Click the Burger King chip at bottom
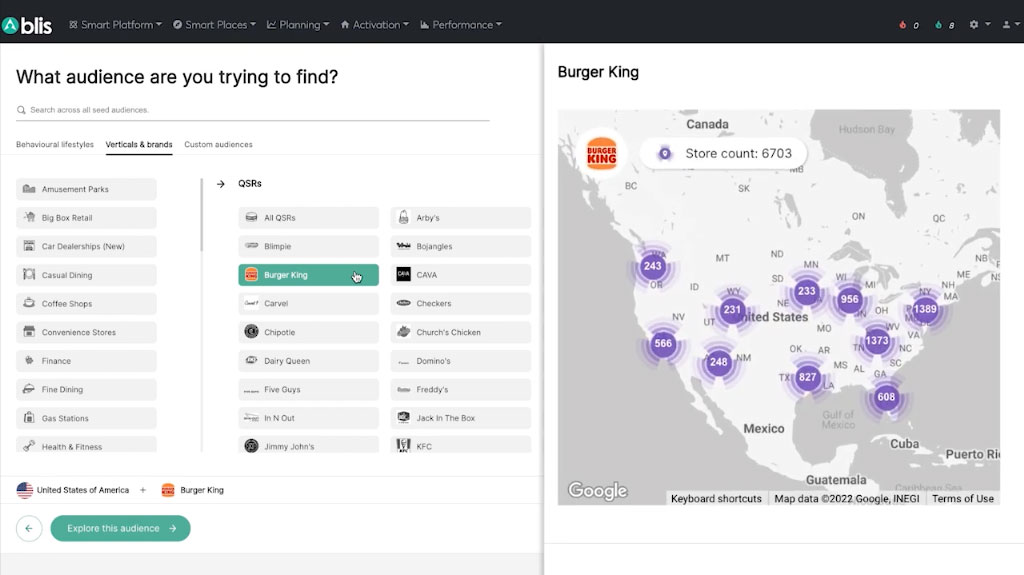 pos(193,490)
